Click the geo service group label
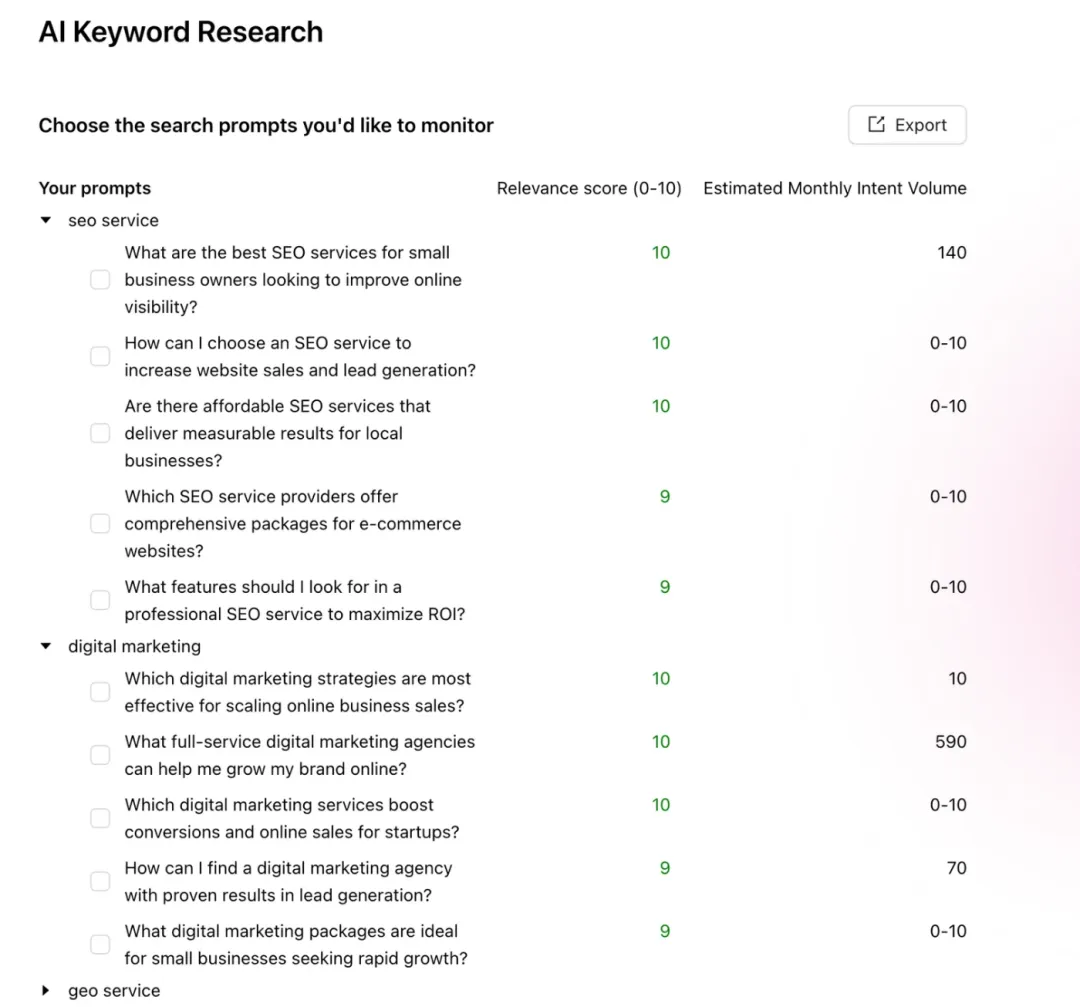 pos(114,990)
